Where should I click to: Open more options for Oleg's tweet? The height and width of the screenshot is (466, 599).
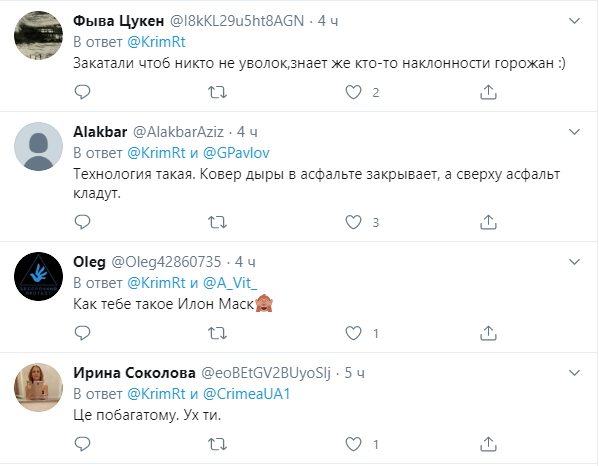[575, 262]
